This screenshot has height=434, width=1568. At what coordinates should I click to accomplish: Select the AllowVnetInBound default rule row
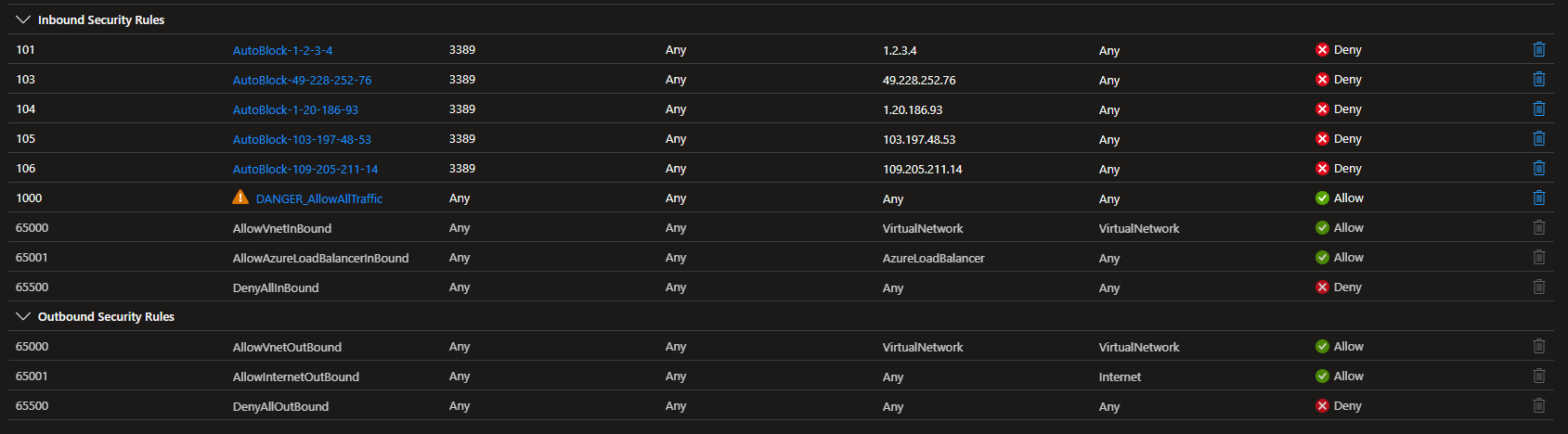(x=281, y=229)
